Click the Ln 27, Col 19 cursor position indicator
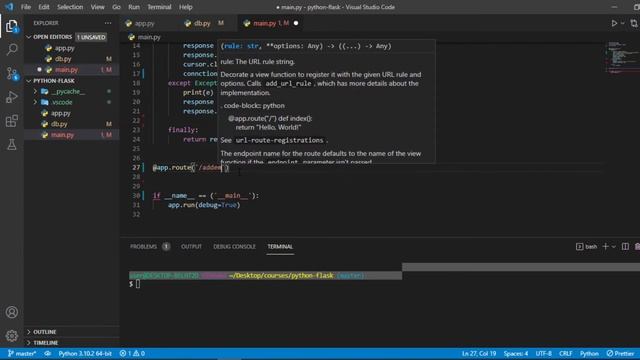640x360 pixels. 479,353
